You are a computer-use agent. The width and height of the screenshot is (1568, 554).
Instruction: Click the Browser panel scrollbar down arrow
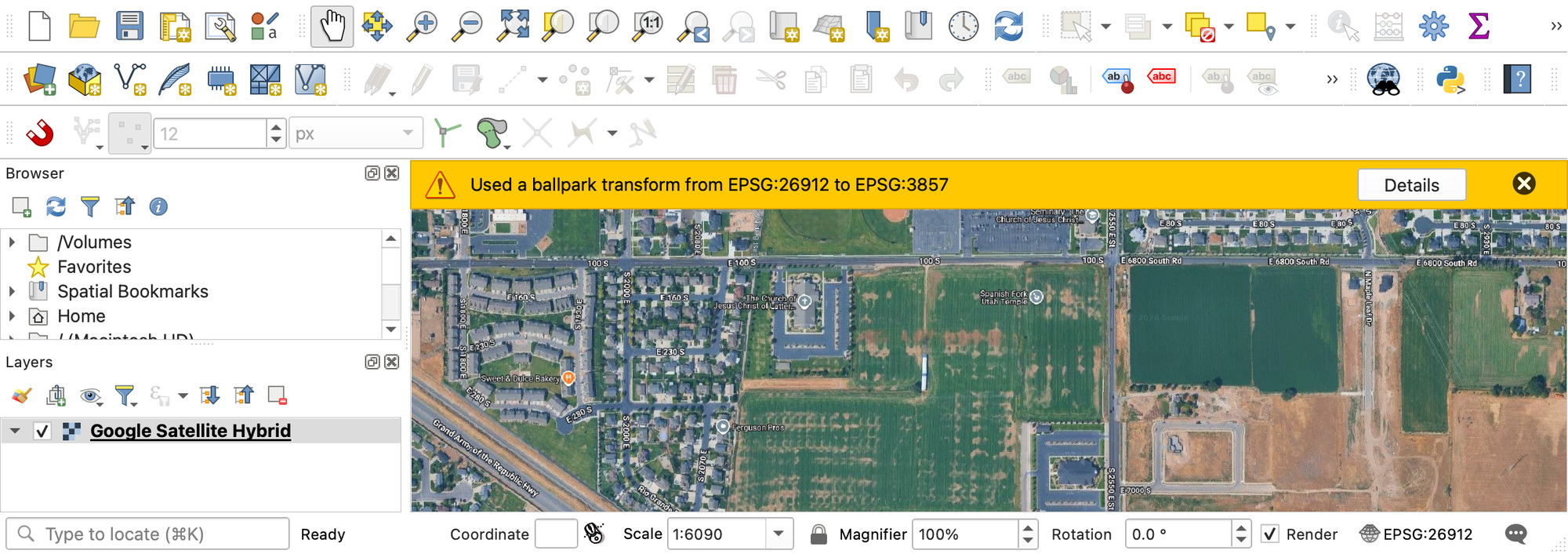[x=390, y=330]
